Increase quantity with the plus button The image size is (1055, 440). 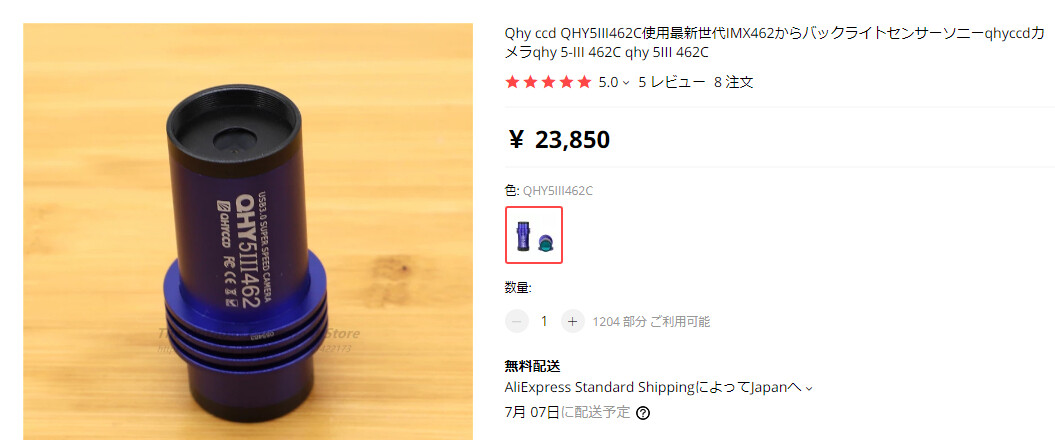coord(572,322)
